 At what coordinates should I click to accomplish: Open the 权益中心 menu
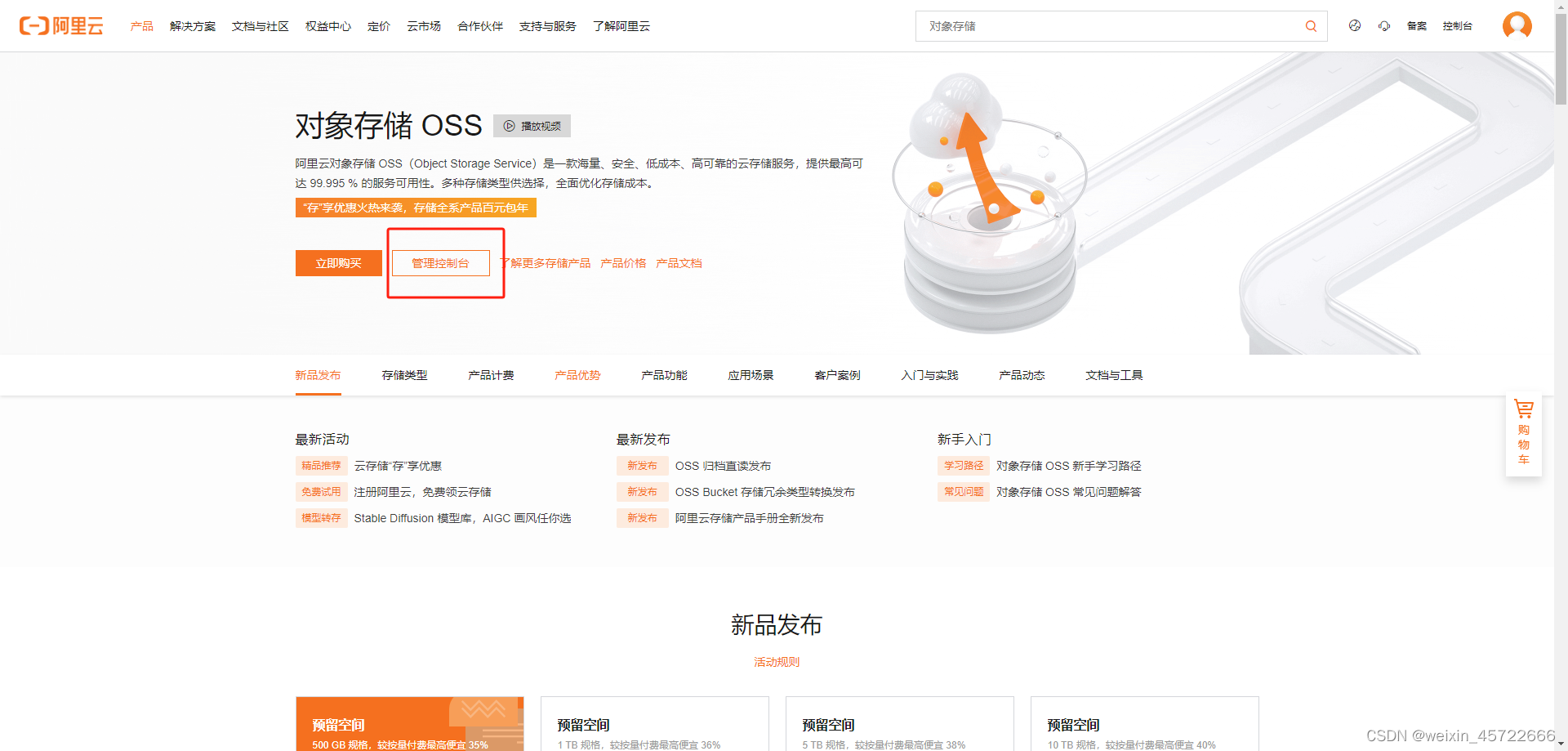(x=328, y=26)
